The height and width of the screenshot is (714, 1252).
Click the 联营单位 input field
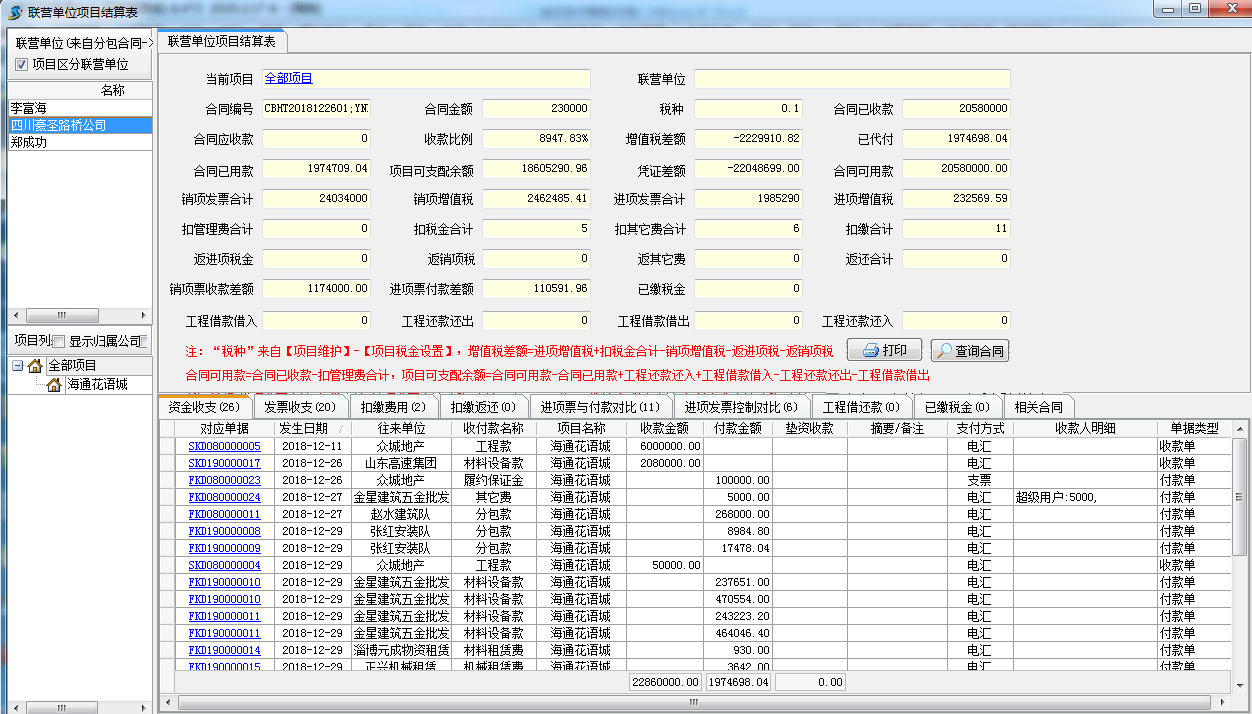tap(852, 79)
